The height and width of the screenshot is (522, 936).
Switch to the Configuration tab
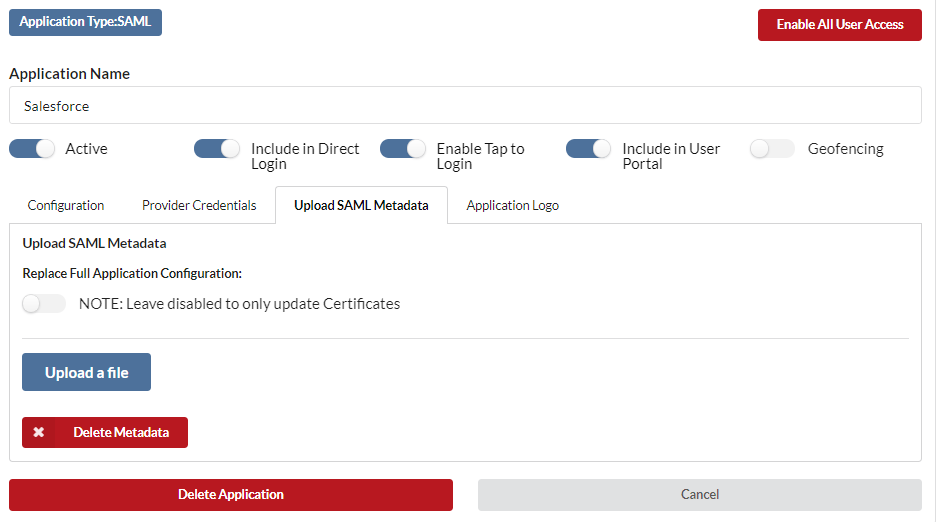tap(66, 205)
